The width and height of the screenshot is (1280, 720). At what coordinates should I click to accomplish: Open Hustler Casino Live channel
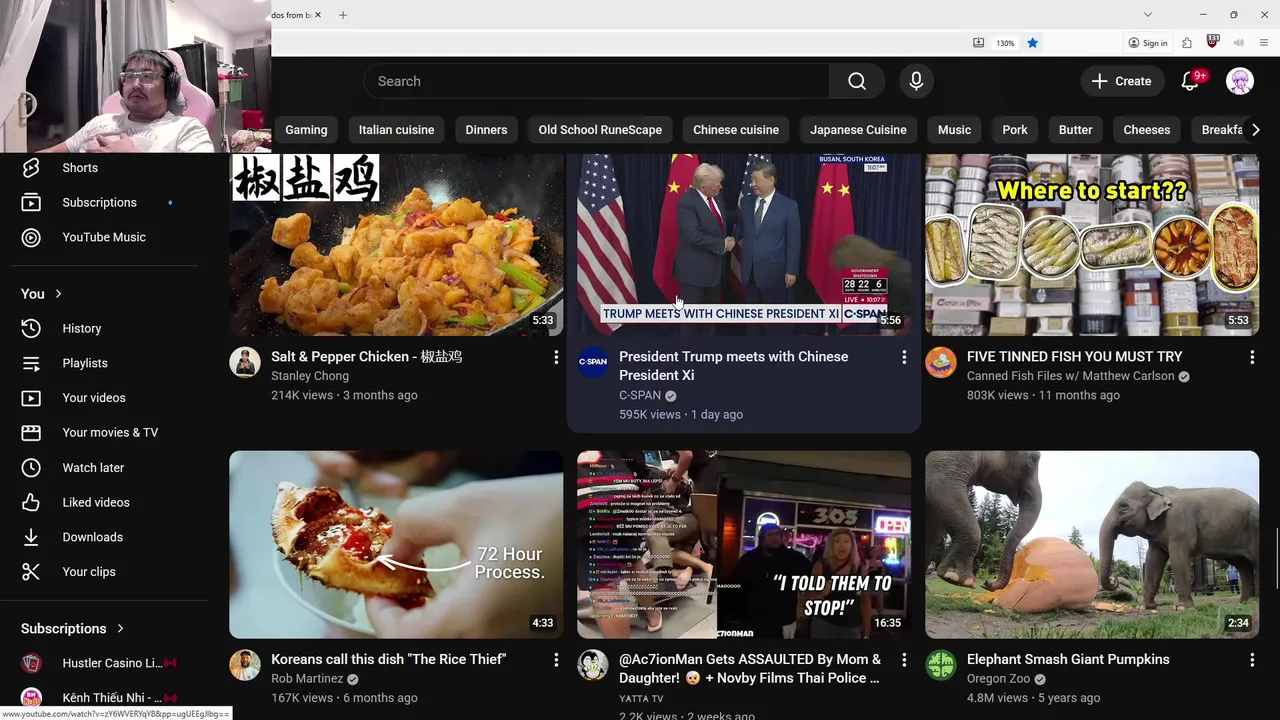105,663
